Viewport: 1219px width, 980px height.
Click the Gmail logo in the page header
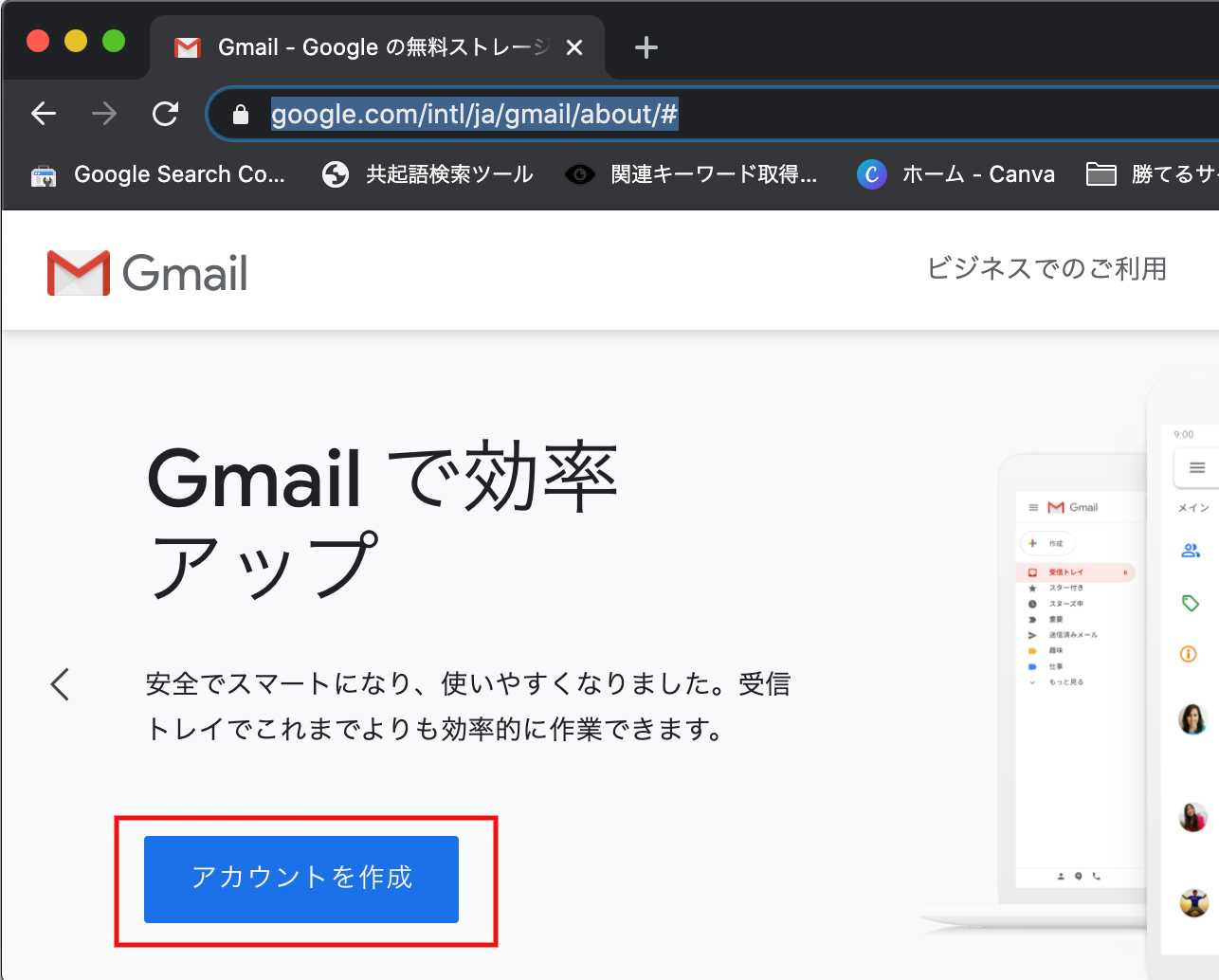click(x=148, y=273)
